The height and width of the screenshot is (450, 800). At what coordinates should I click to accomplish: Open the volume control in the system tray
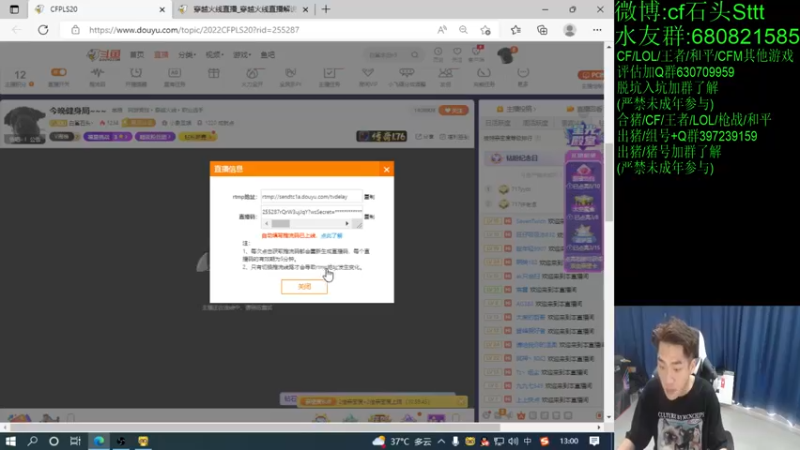point(513,441)
